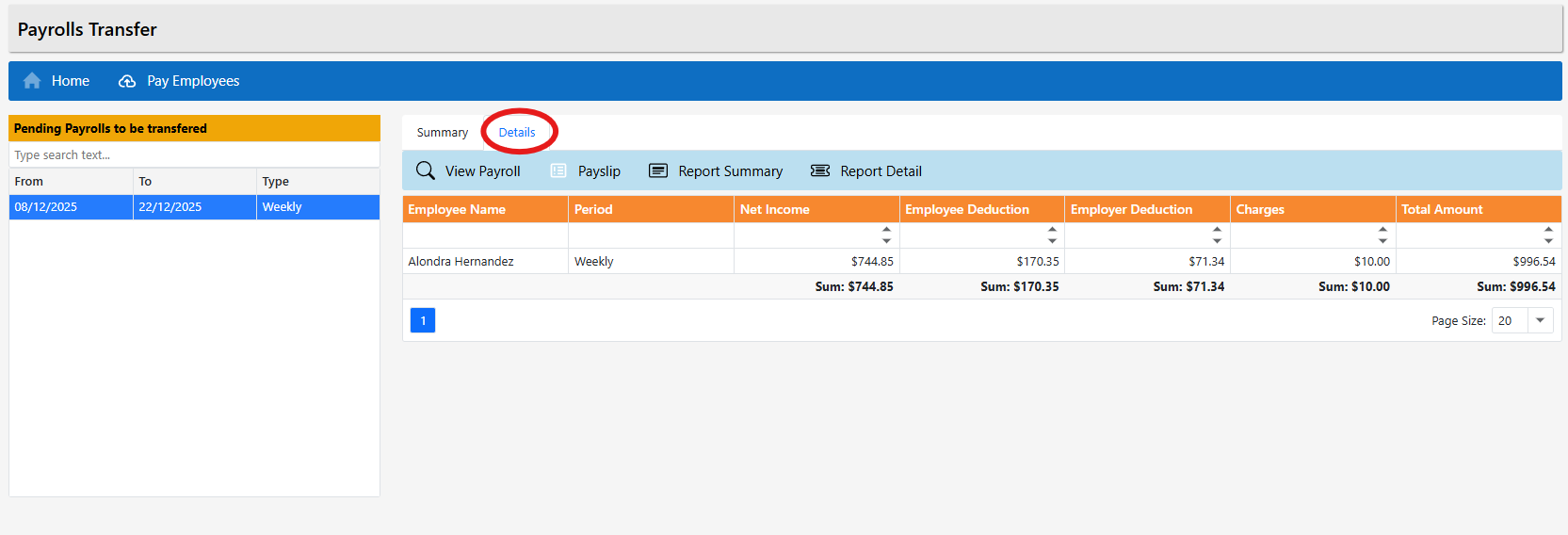This screenshot has width=1568, height=535.
Task: Click the Report Summary button
Action: pyautogui.click(x=716, y=170)
